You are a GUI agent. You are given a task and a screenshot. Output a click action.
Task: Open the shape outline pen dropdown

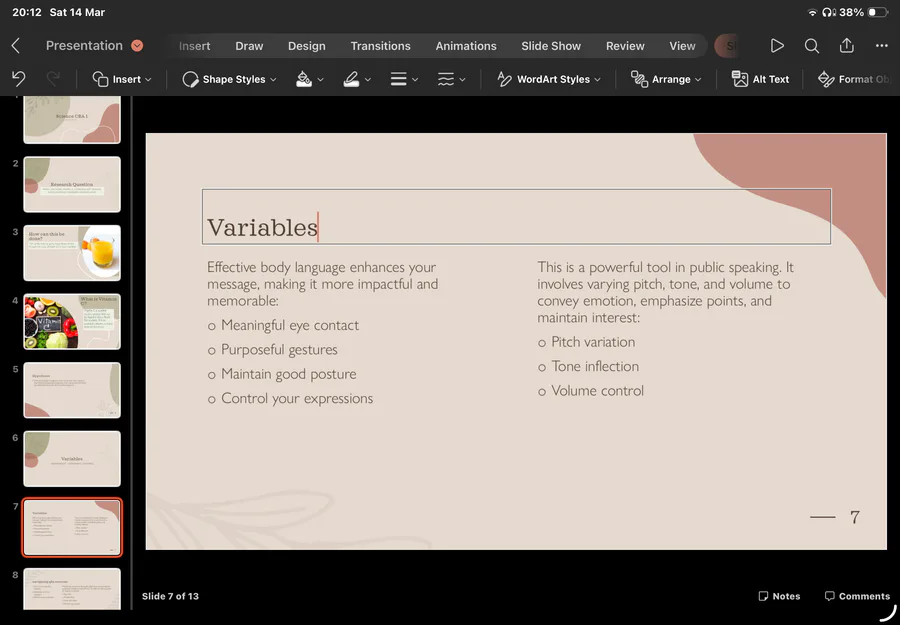point(357,79)
